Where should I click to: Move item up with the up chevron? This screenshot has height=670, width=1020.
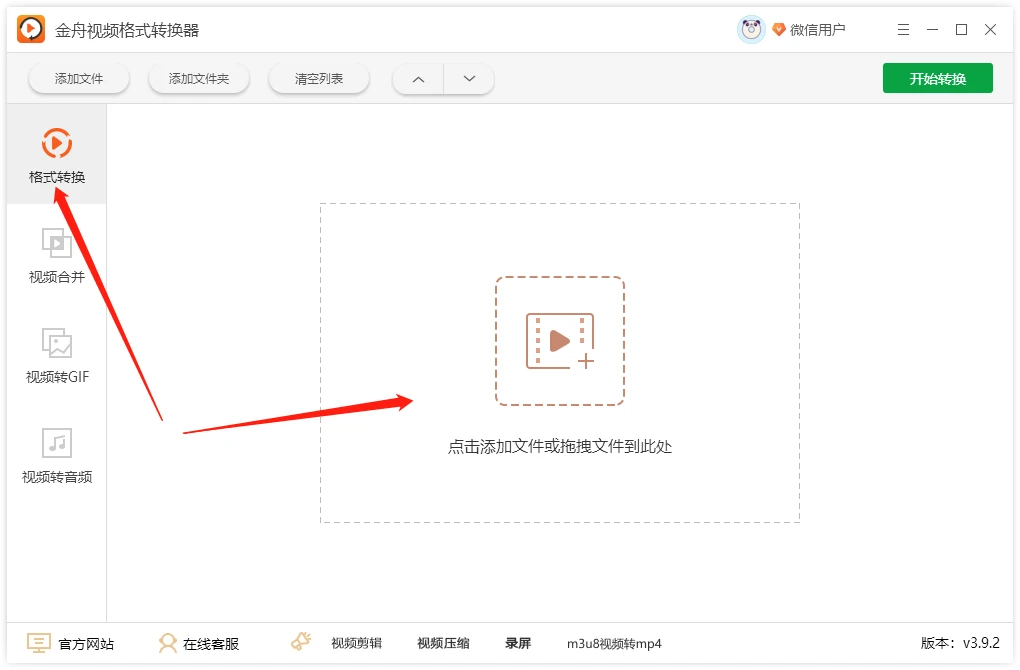(418, 79)
